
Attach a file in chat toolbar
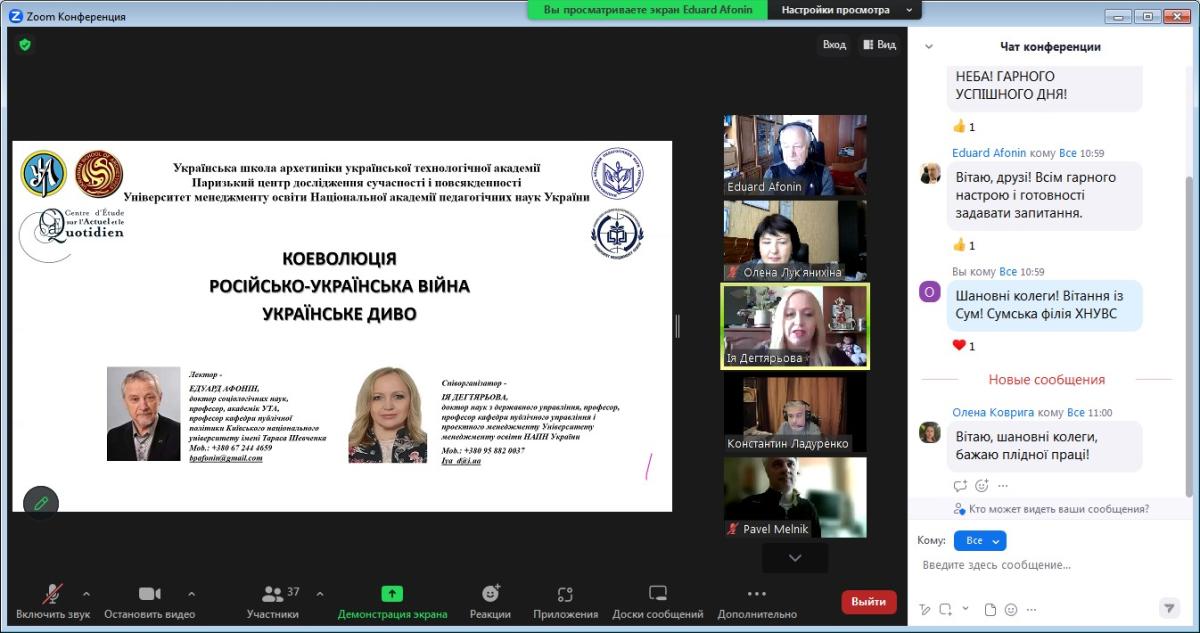point(990,609)
